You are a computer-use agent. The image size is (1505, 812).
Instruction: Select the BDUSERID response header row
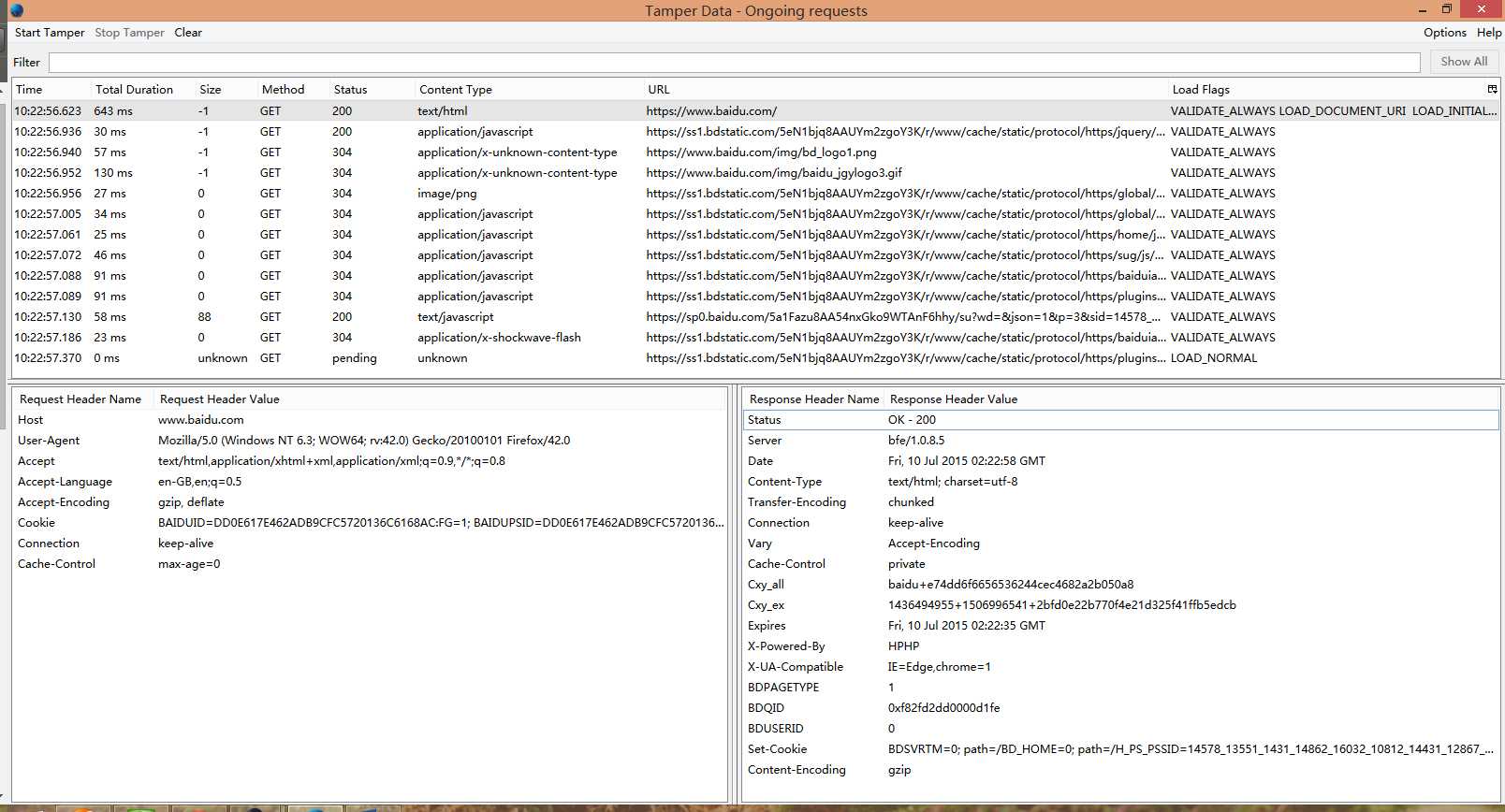1121,729
